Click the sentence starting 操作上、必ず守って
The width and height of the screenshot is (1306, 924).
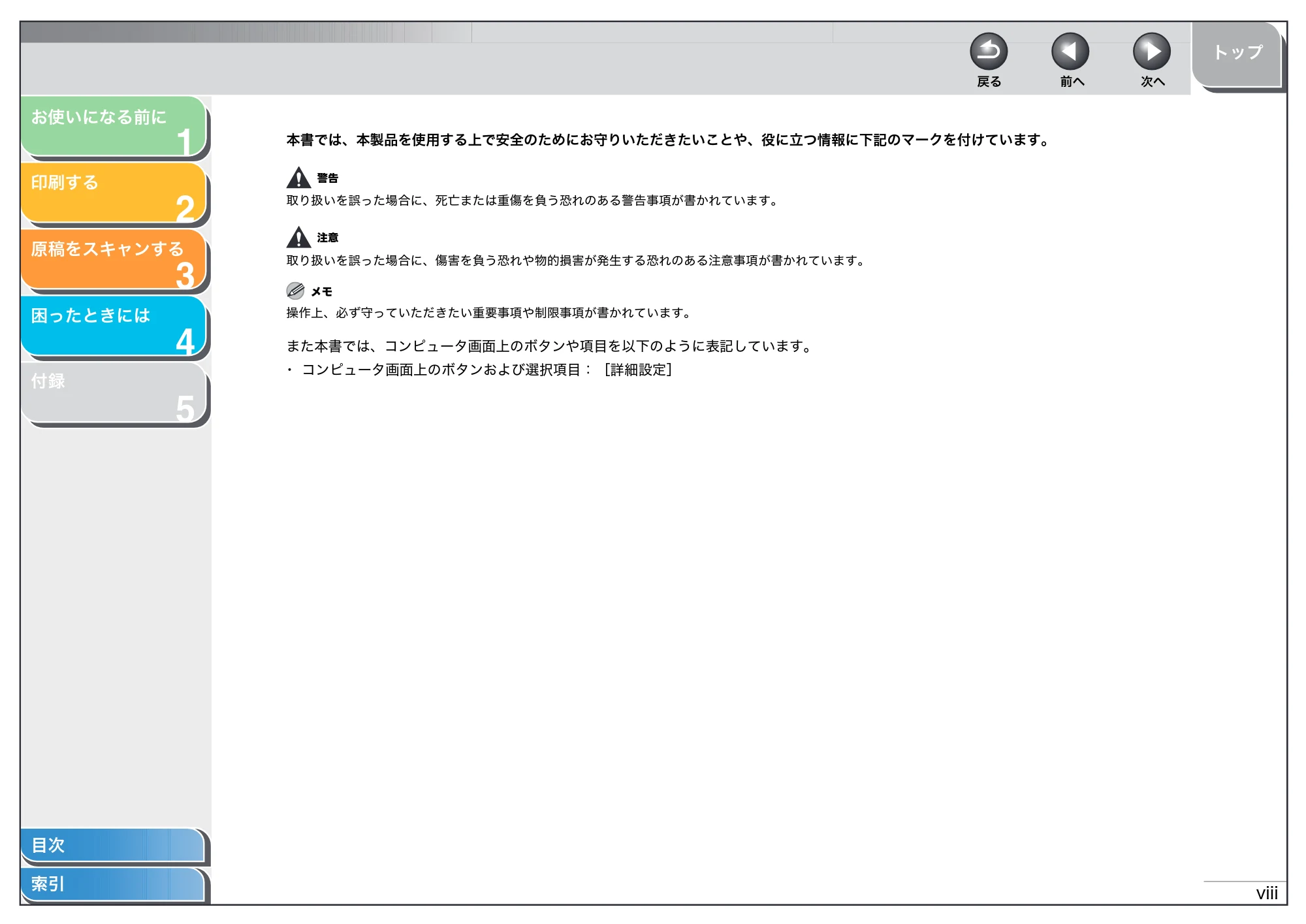488,313
